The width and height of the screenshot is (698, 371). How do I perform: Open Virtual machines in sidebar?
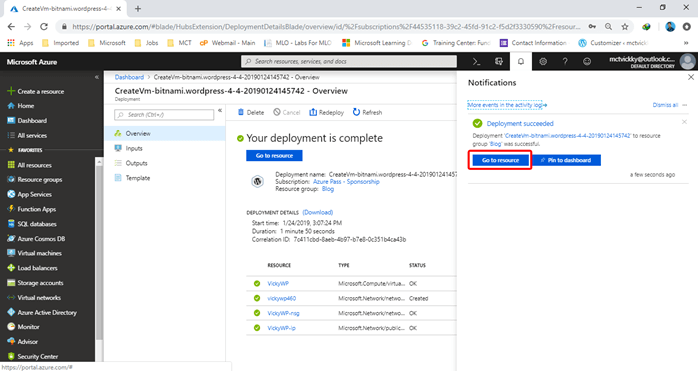[35, 253]
